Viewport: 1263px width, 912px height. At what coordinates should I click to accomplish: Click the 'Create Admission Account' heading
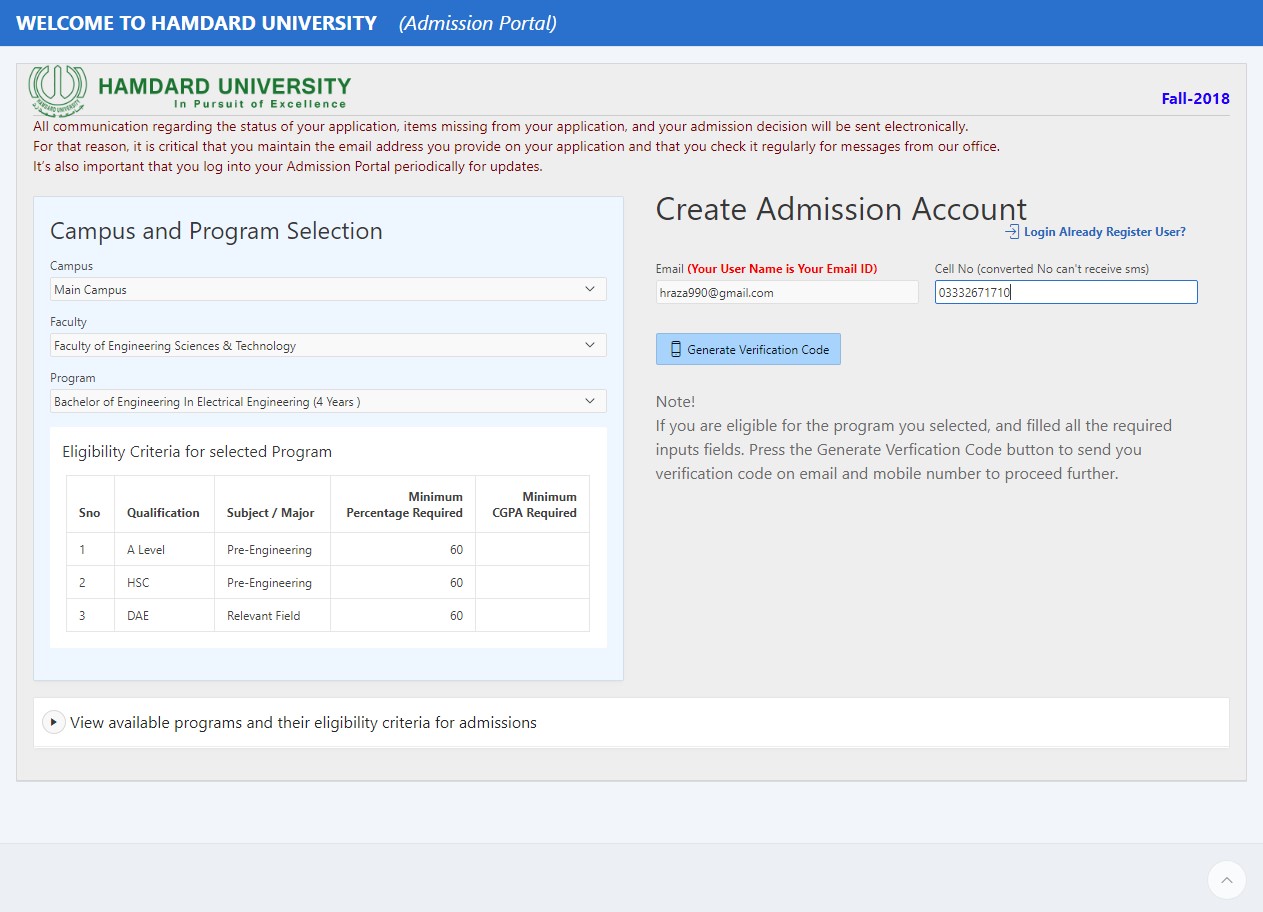(841, 209)
